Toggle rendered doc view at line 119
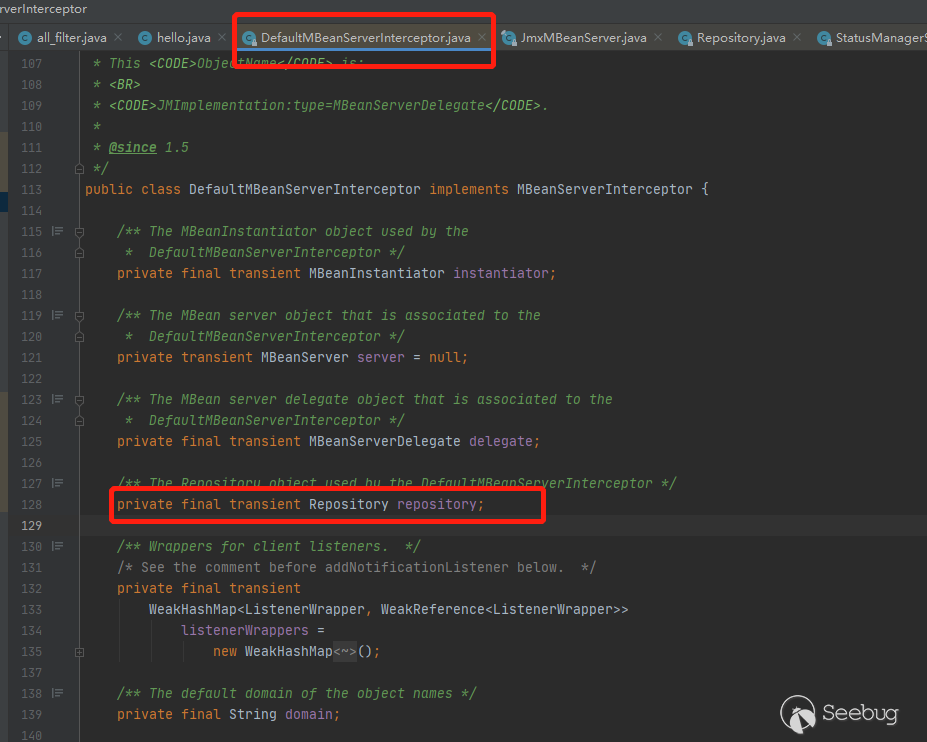The width and height of the screenshot is (927, 742). click(x=57, y=315)
